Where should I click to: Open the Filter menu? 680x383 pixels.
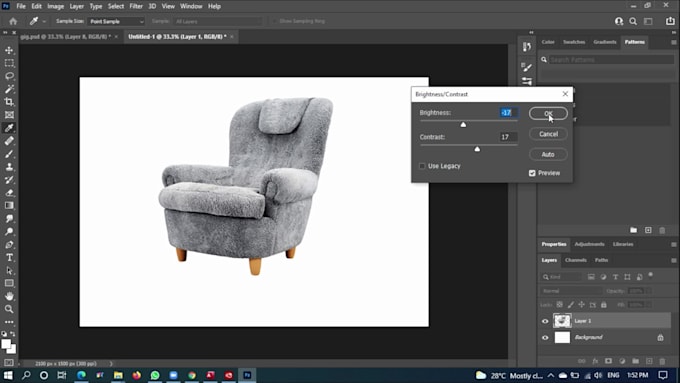coord(136,7)
